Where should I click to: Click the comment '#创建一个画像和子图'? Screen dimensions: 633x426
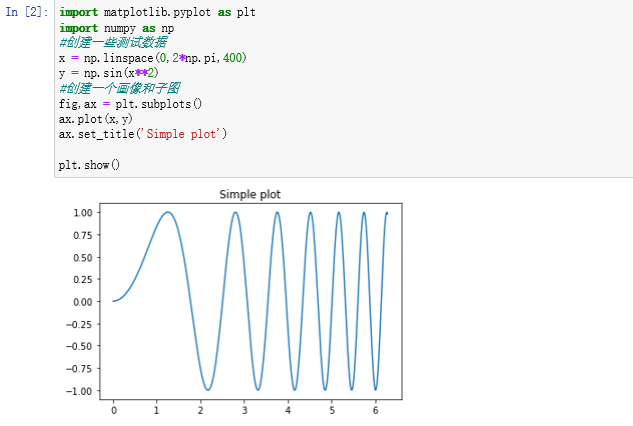pyautogui.click(x=119, y=88)
